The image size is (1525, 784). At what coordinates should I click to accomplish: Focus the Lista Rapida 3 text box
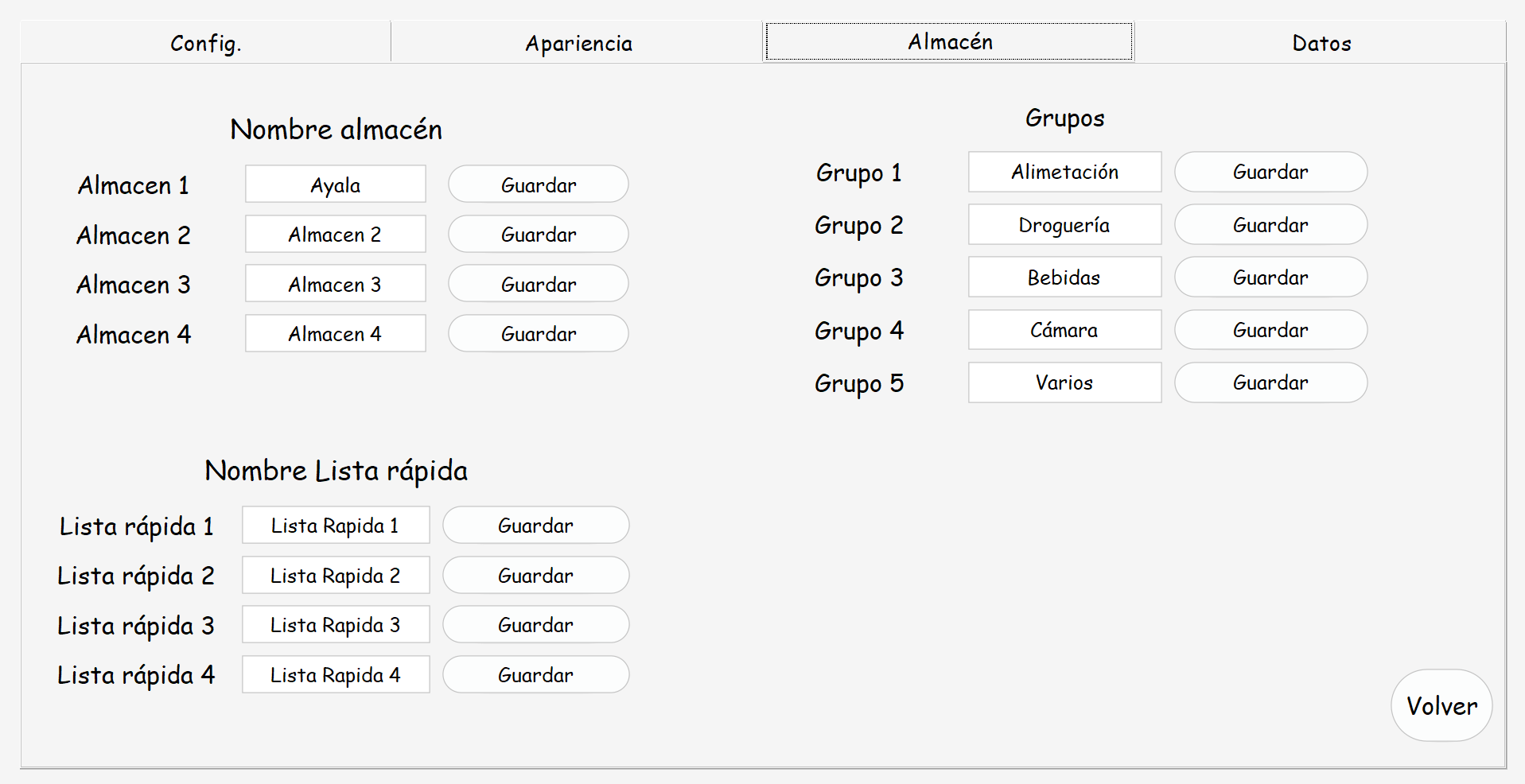pyautogui.click(x=336, y=624)
